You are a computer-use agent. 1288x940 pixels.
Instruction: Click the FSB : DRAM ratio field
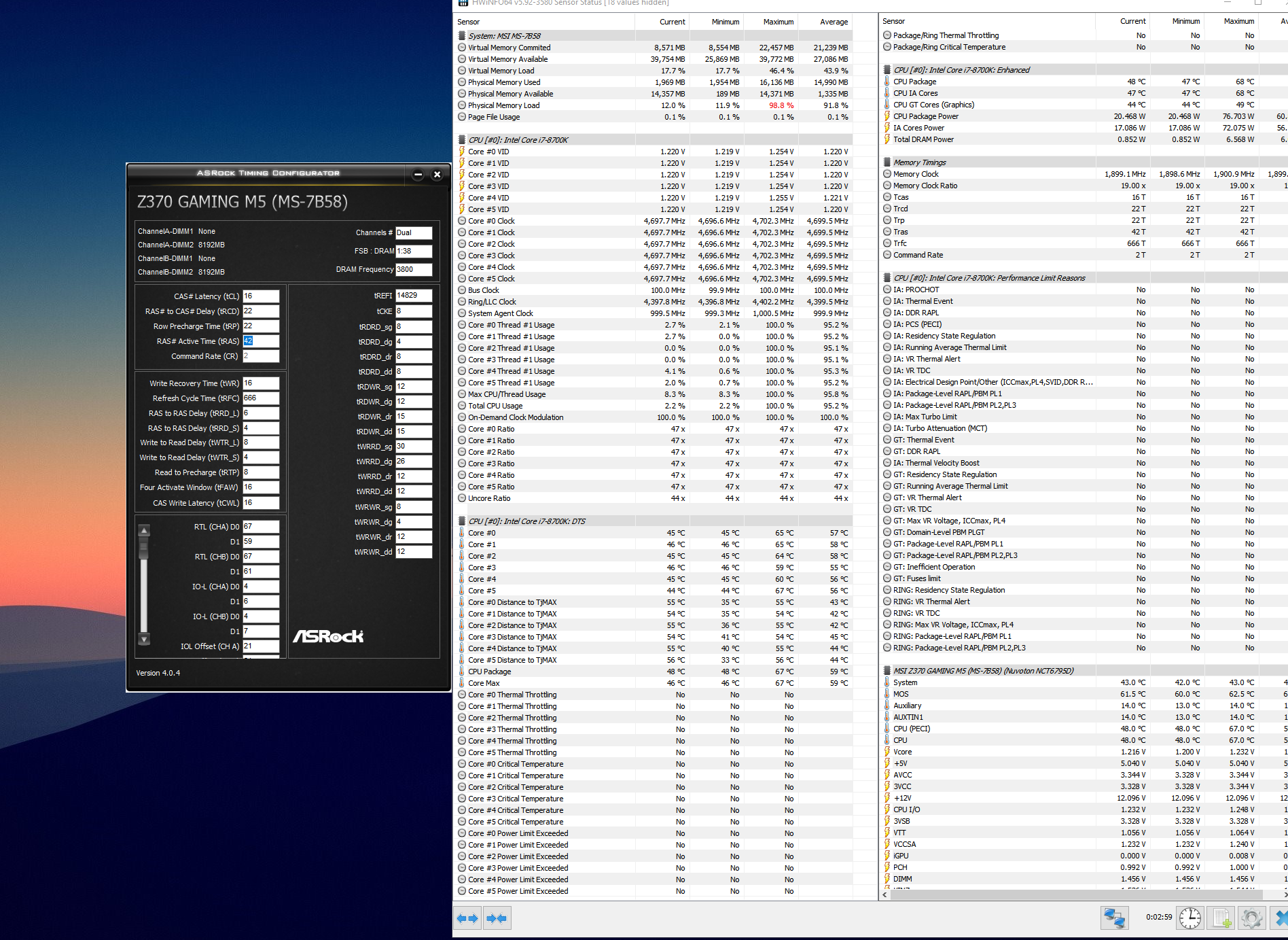[414, 251]
